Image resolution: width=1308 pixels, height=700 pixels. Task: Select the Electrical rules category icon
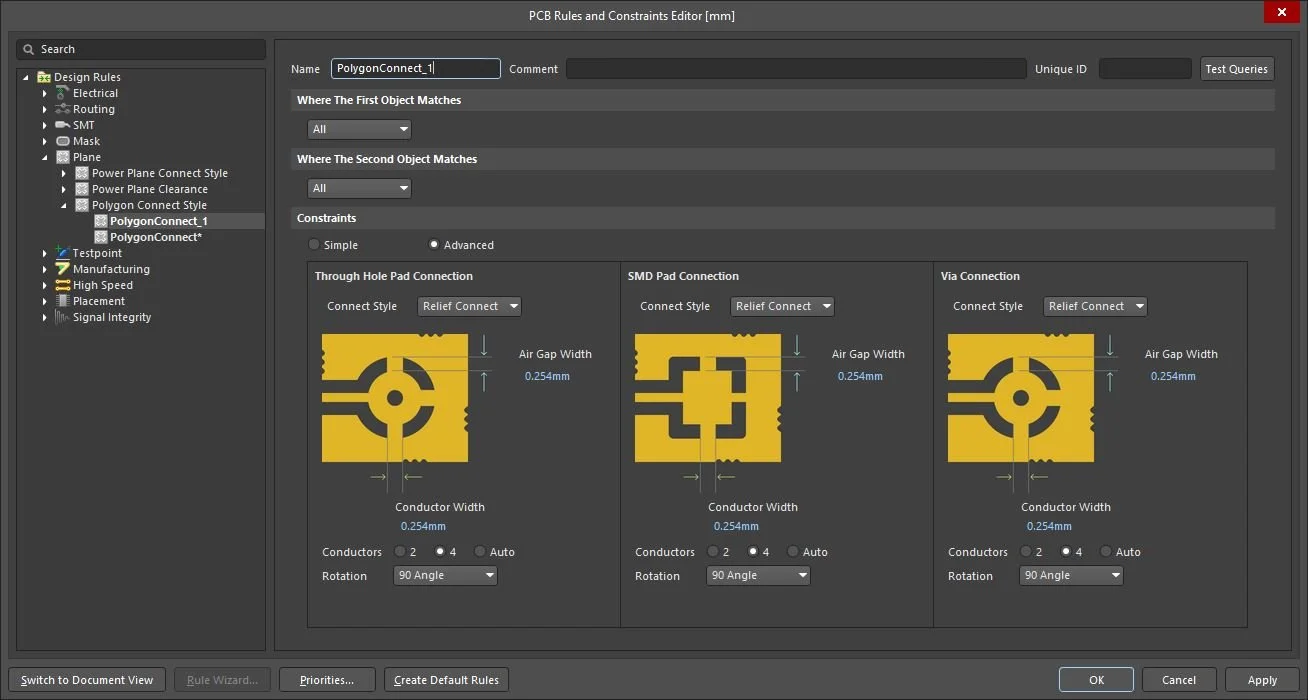[63, 93]
